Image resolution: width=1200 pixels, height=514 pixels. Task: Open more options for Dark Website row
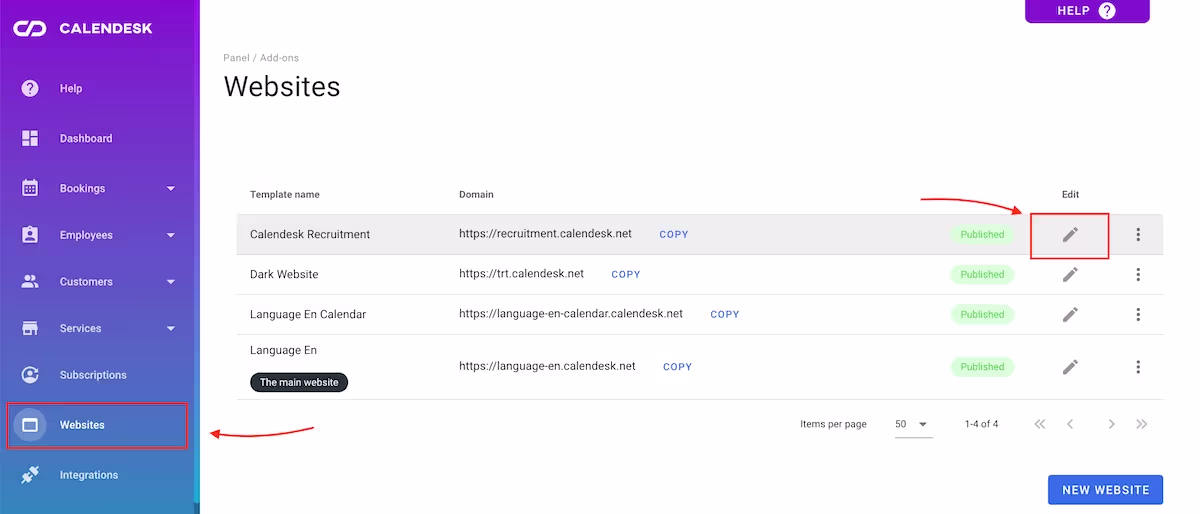tap(1138, 274)
